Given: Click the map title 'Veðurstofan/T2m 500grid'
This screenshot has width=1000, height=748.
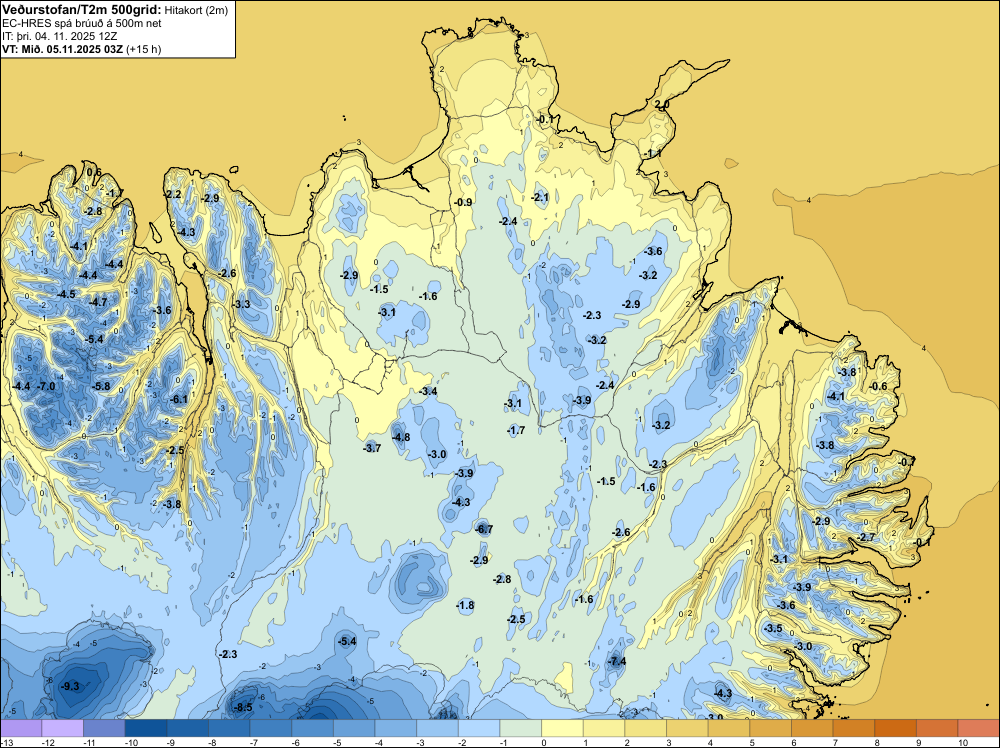Looking at the screenshot, I should (x=81, y=10).
